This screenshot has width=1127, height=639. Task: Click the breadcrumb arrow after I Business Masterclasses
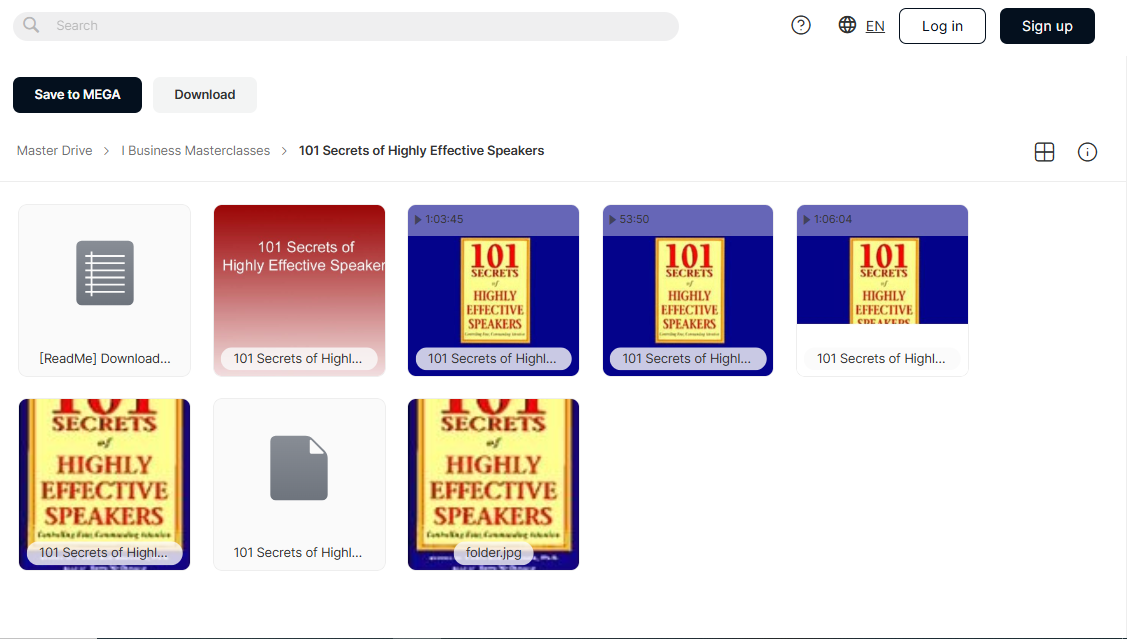[x=284, y=151]
